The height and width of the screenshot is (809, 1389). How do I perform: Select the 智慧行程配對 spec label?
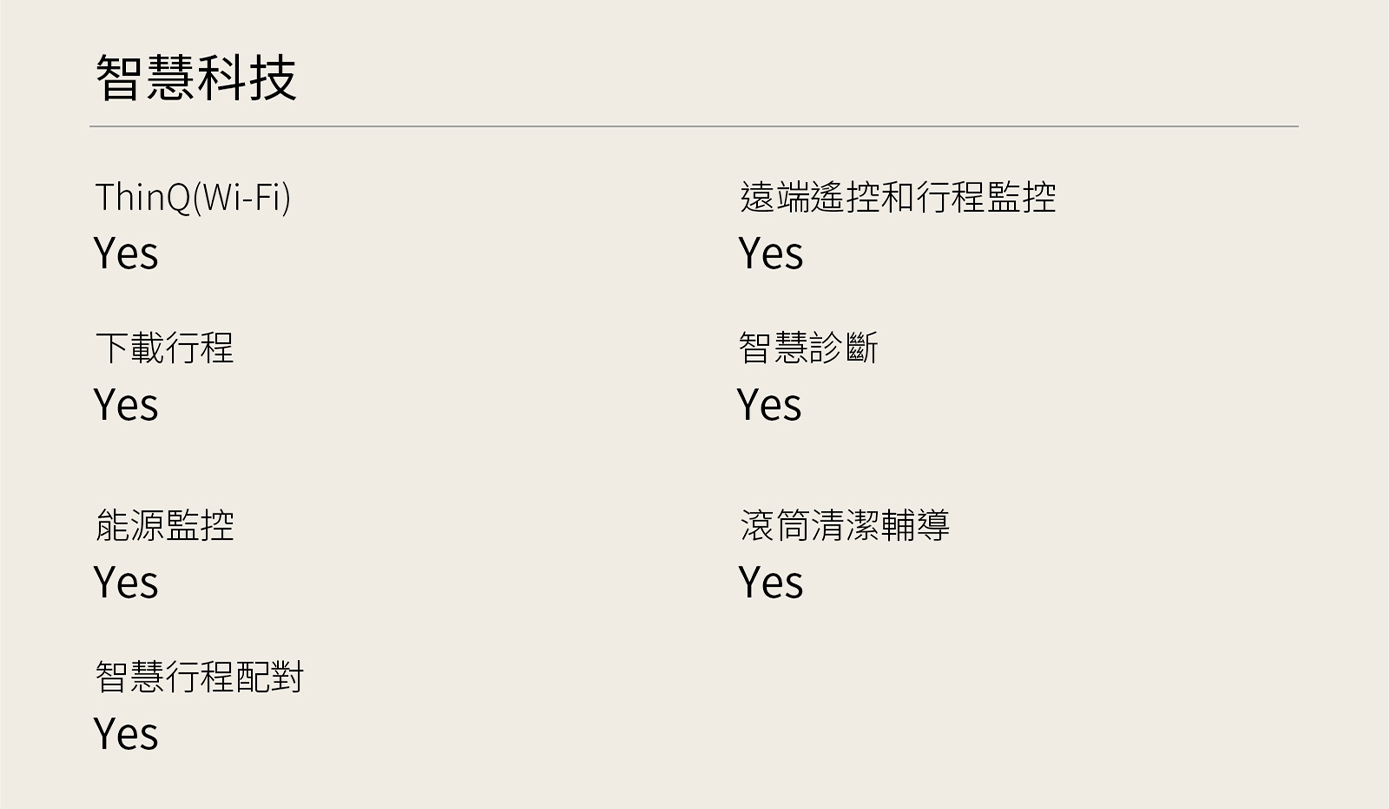coord(199,677)
